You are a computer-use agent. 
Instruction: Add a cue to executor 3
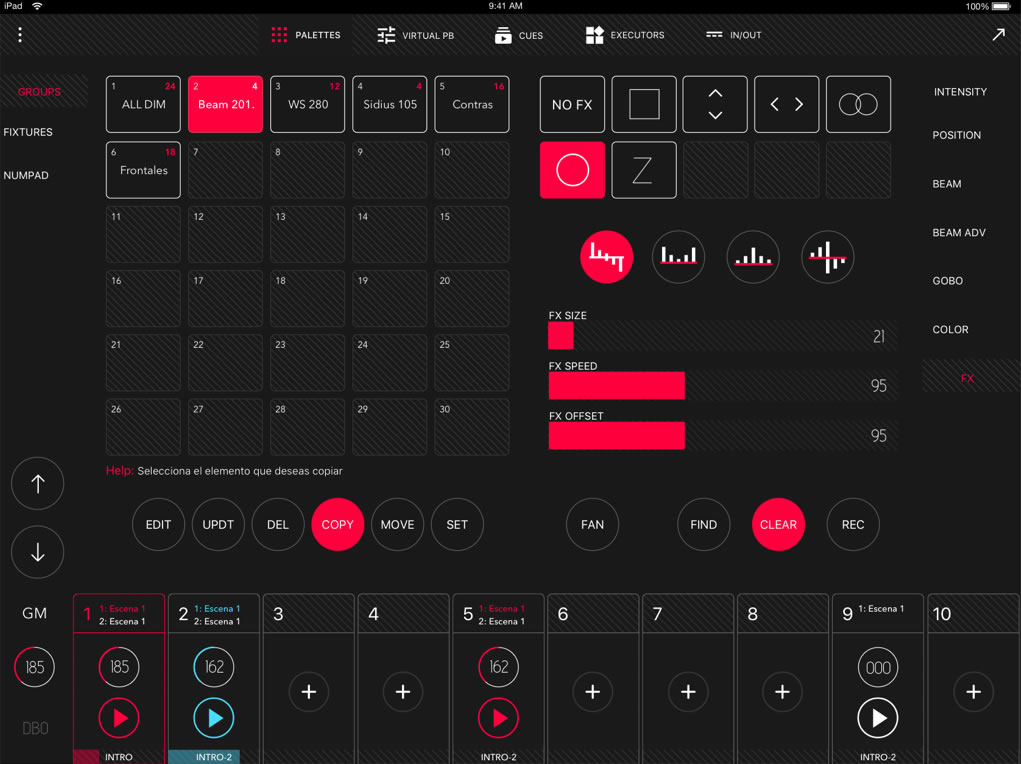[x=308, y=692]
